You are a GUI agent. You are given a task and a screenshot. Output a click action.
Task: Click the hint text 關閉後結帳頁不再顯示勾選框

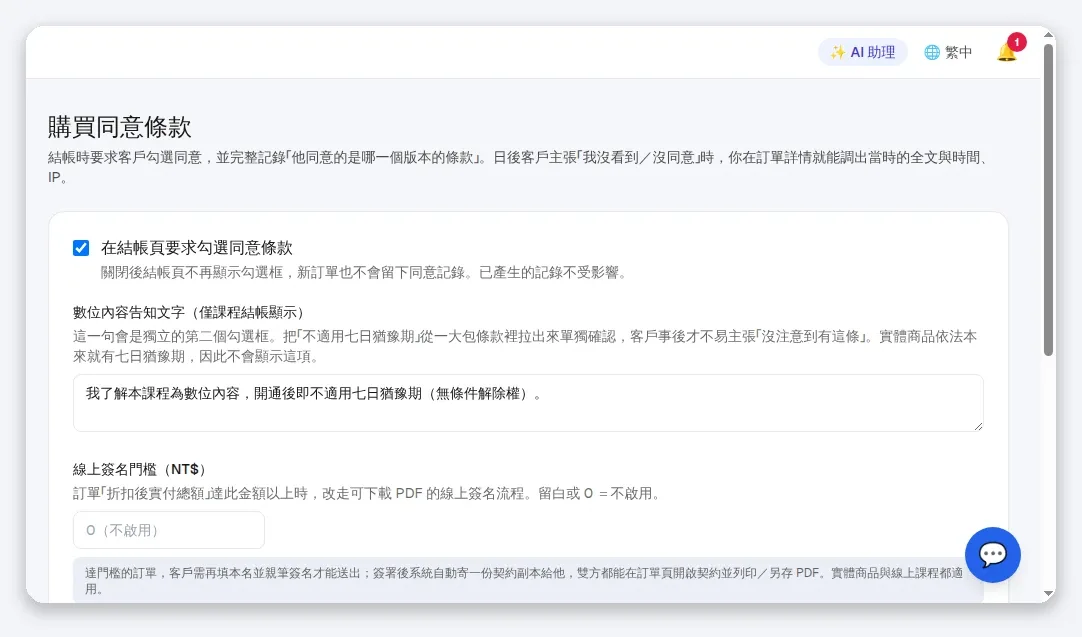(366, 273)
